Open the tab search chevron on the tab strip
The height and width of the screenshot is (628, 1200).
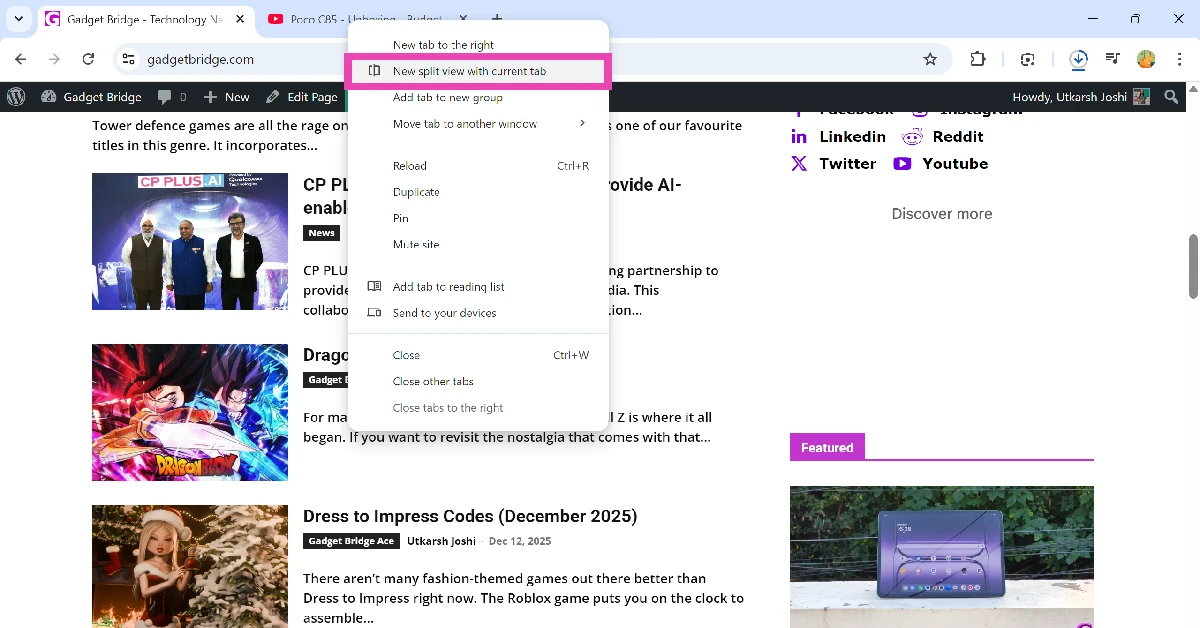[17, 18]
